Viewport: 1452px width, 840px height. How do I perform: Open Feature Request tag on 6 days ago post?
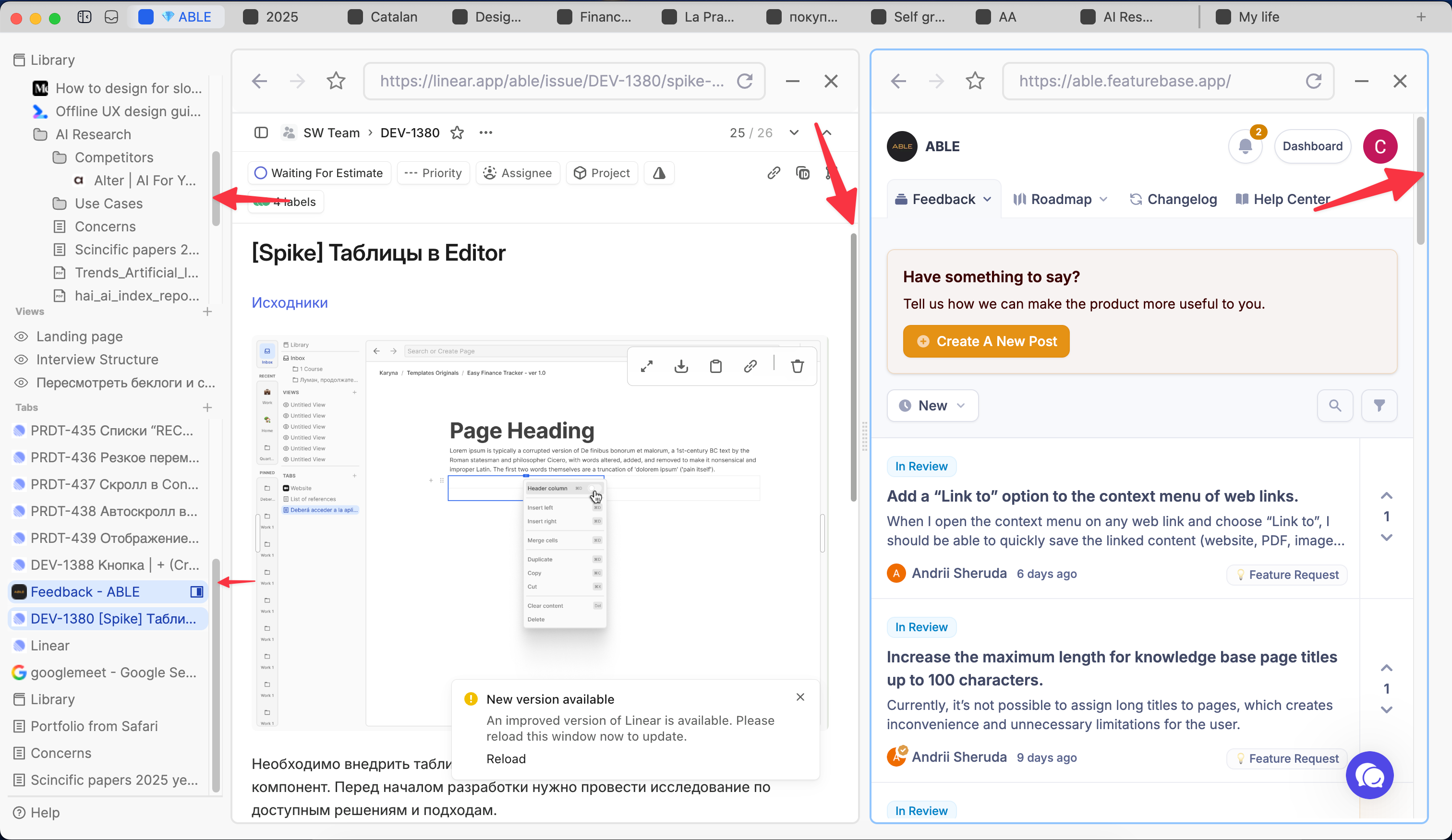(x=1287, y=575)
